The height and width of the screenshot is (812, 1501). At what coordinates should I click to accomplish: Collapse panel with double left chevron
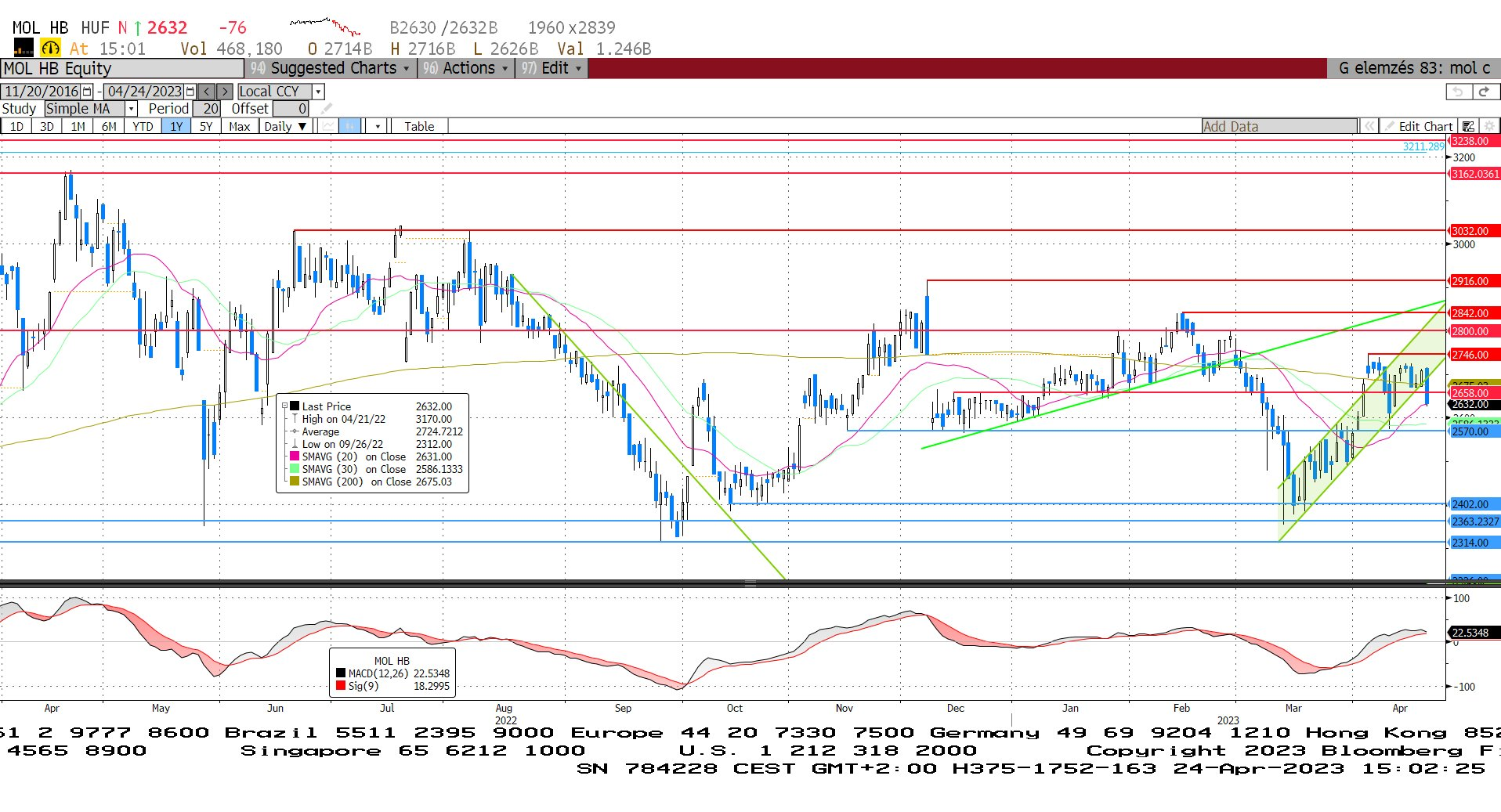tap(1369, 126)
